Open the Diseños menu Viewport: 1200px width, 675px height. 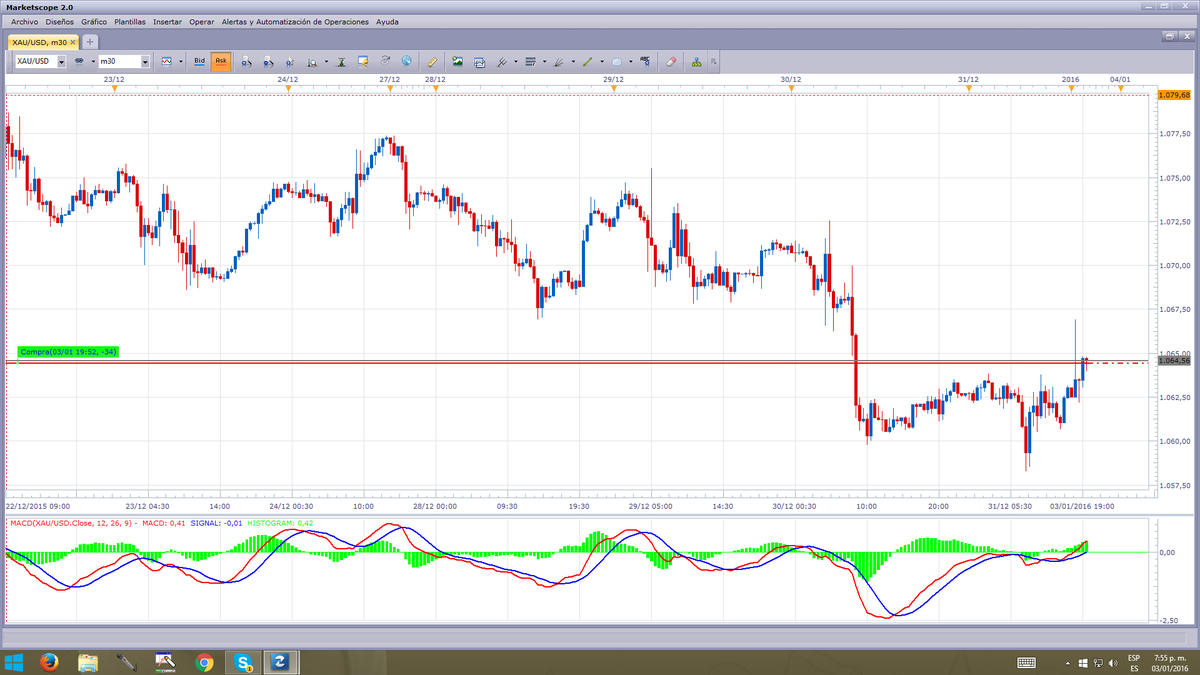(x=59, y=21)
